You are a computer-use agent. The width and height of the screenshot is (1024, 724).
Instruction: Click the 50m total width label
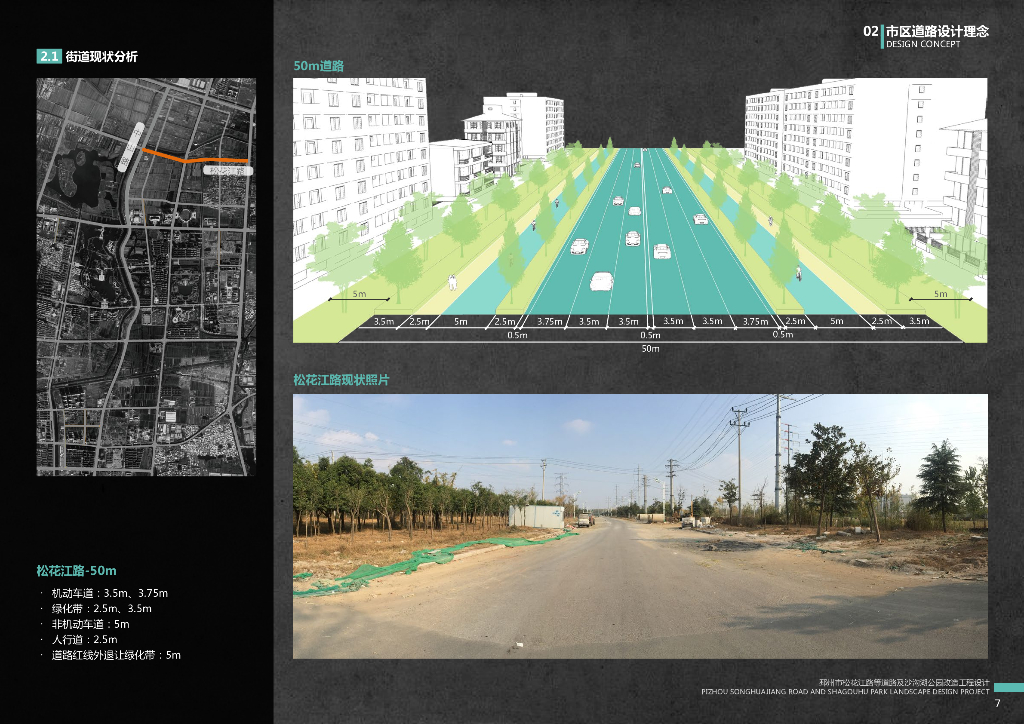click(650, 349)
